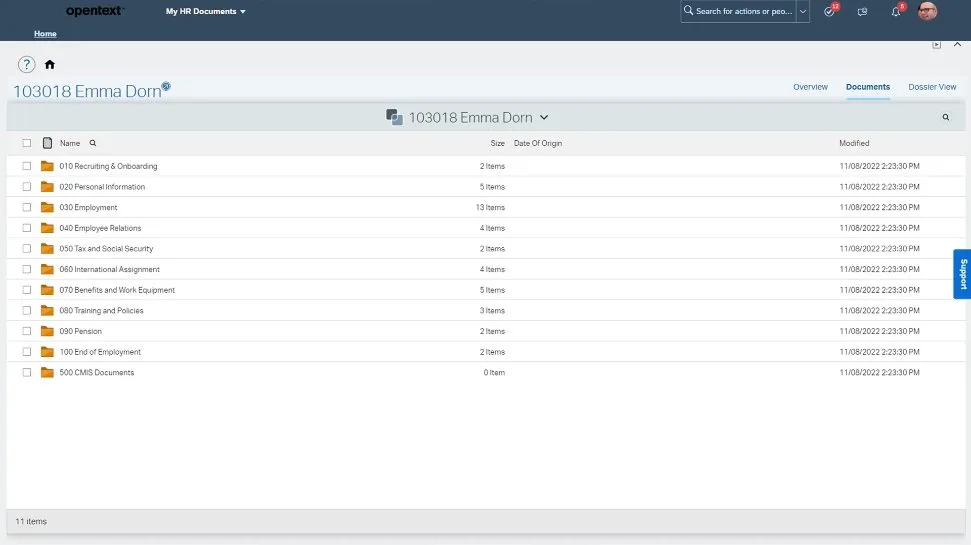Open the 500 CMIS Documents folder icon
The height and width of the screenshot is (545, 971).
click(x=47, y=372)
